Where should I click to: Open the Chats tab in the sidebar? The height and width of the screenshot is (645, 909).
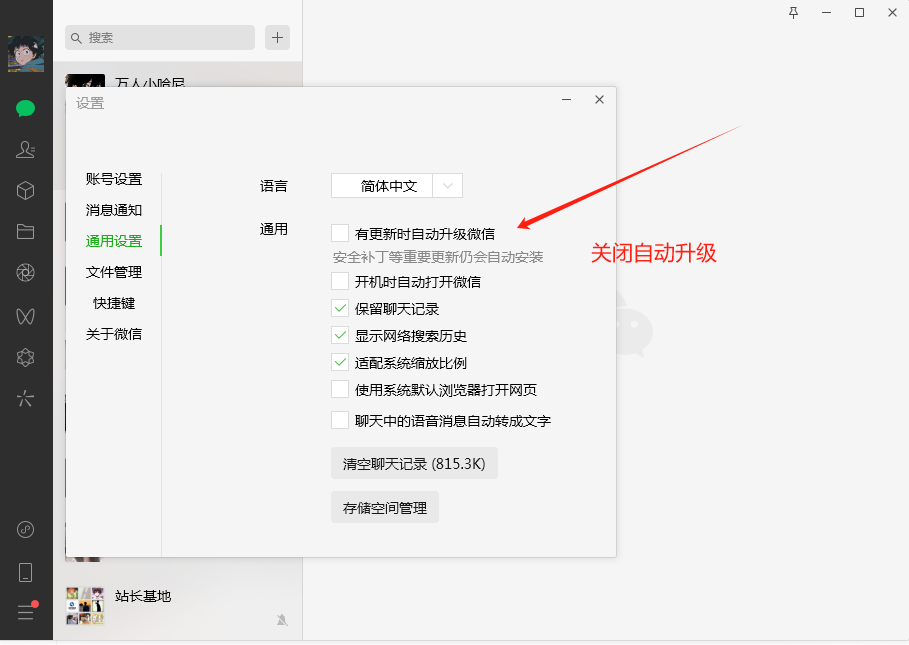click(x=26, y=108)
